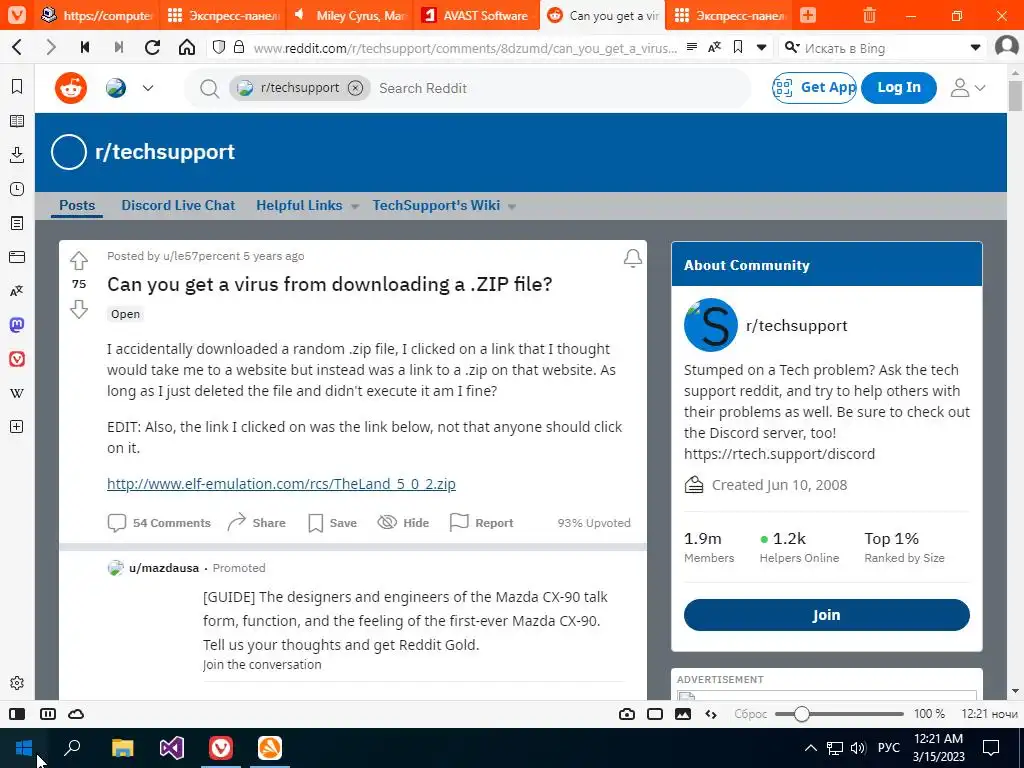
Task: Open Reading List panel in sidebar
Action: [17, 121]
